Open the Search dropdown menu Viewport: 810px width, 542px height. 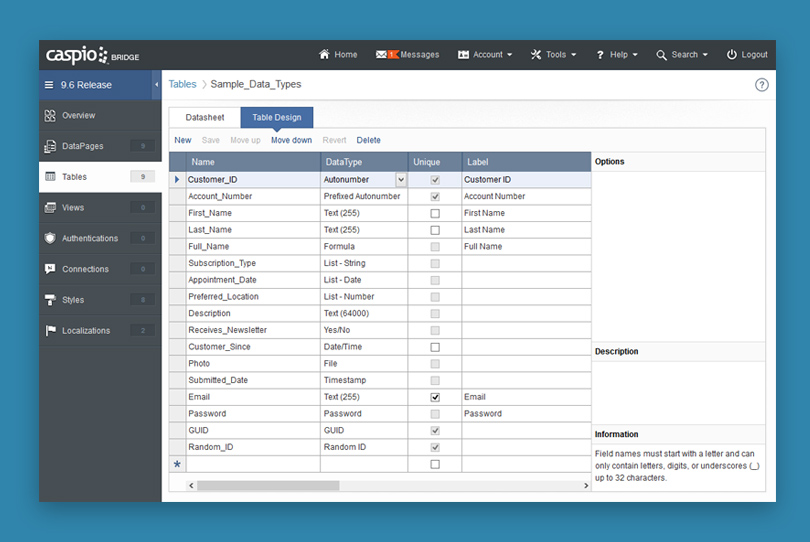coord(682,54)
